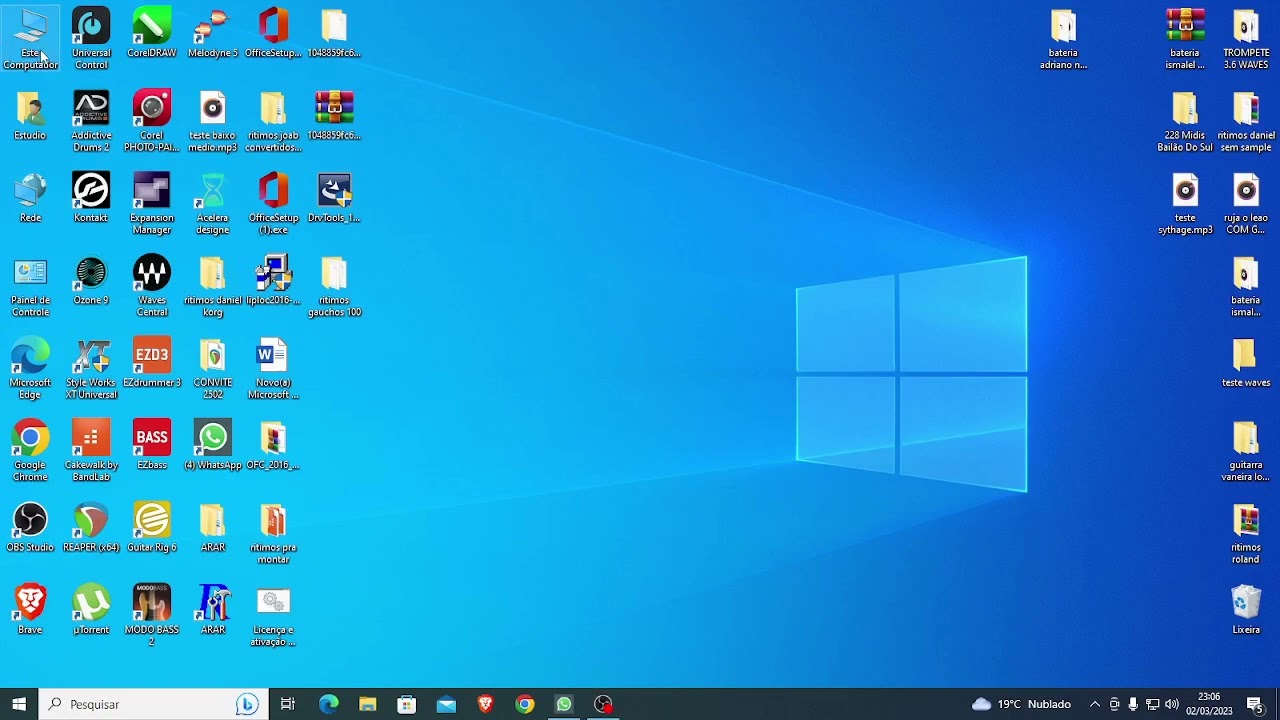This screenshot has height=720, width=1280.
Task: Select the MODO BASS 2 shortcut
Action: 152,617
